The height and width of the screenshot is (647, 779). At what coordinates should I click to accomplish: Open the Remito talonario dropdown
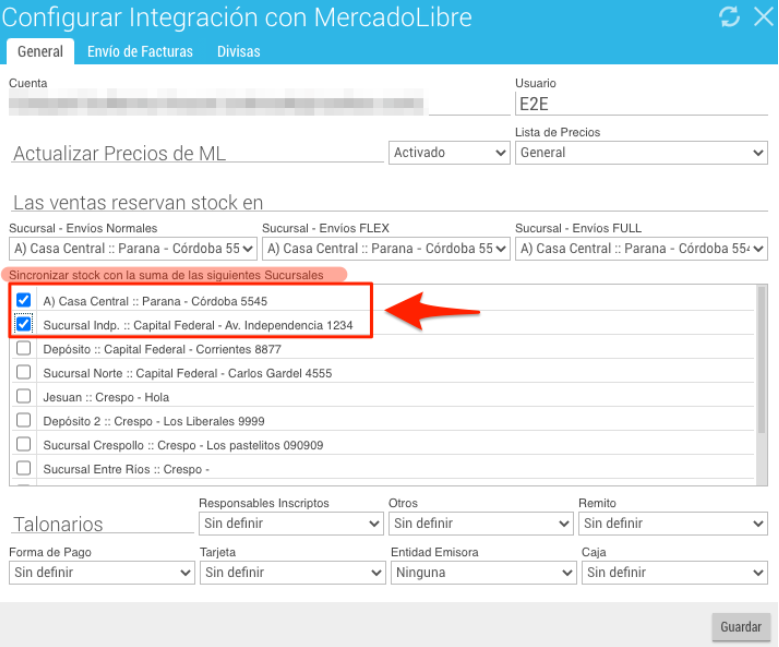point(673,524)
